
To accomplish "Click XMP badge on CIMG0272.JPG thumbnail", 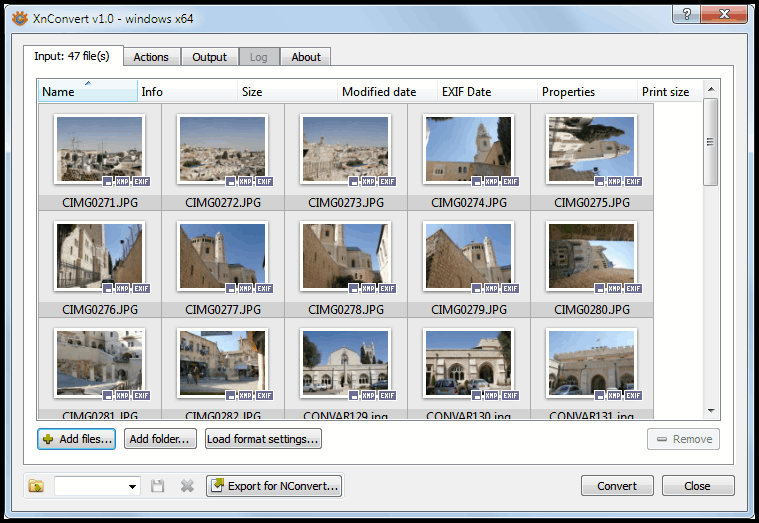I will click(x=245, y=182).
